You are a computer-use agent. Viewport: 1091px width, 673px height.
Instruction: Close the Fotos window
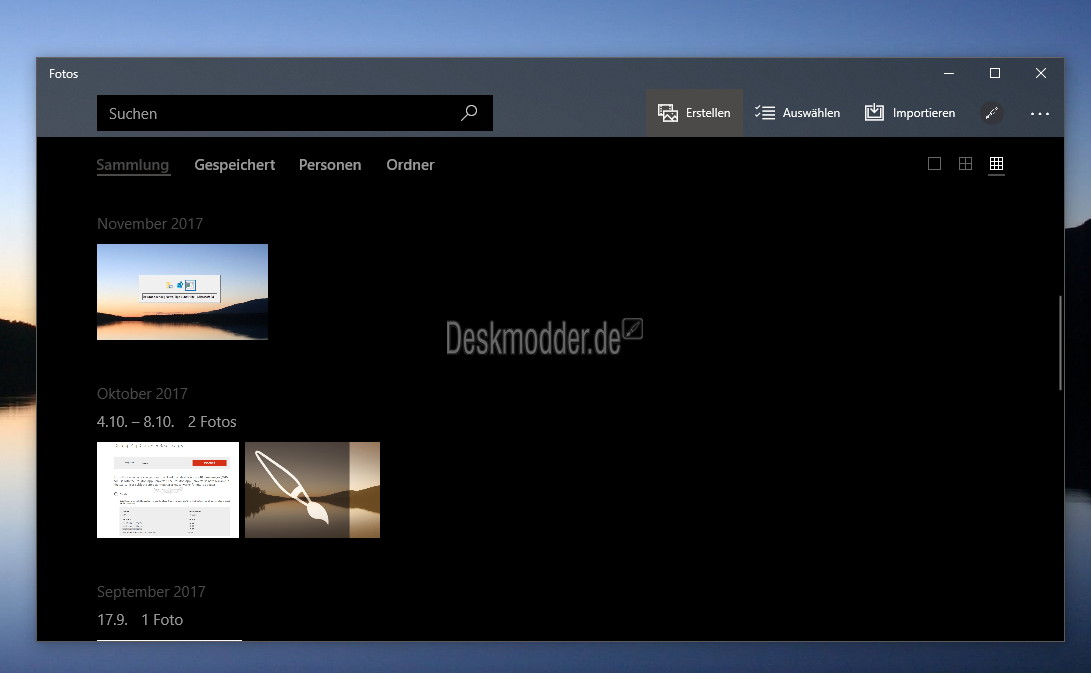point(1041,73)
